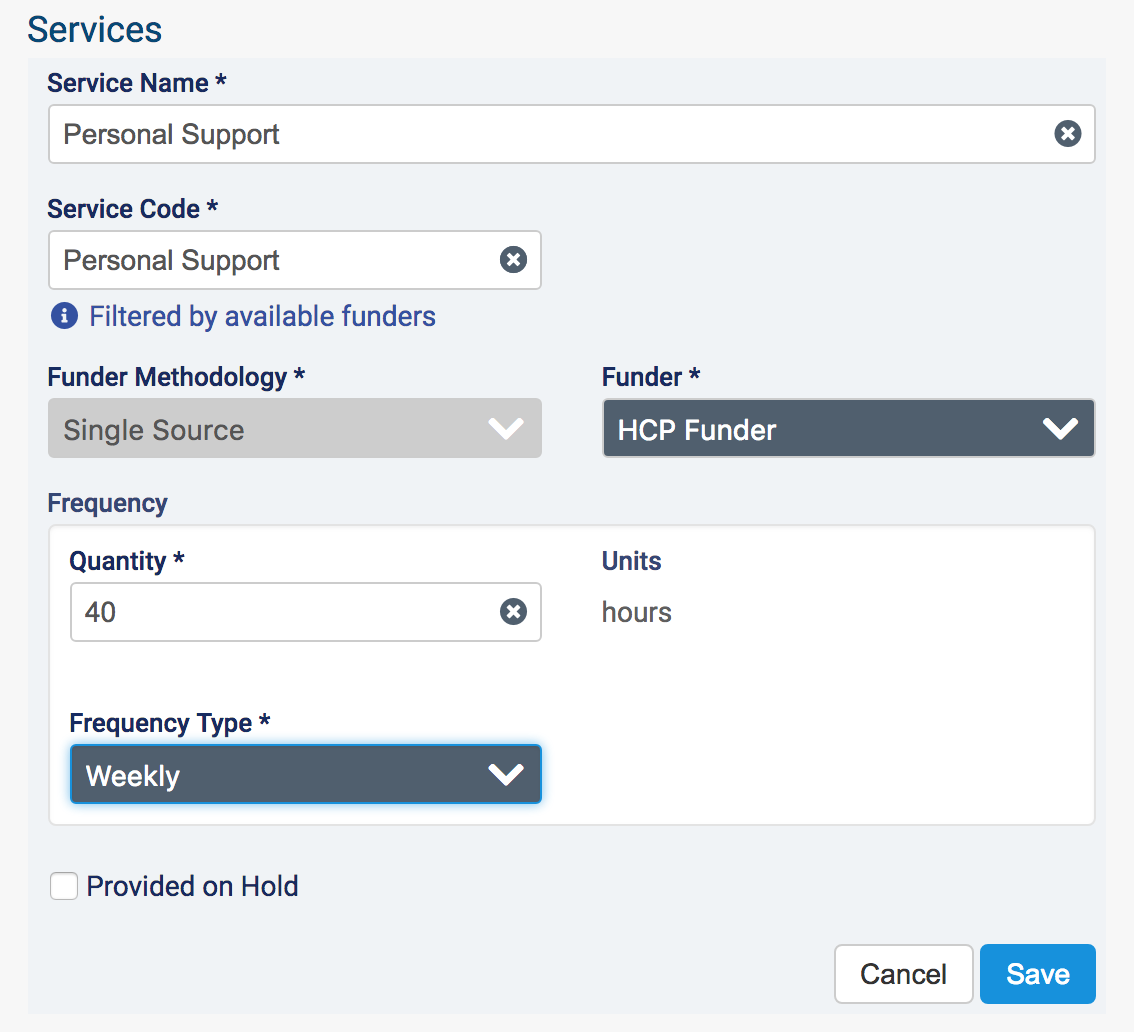Open the HCP Funder dropdown
The height and width of the screenshot is (1032, 1134).
tap(830, 430)
